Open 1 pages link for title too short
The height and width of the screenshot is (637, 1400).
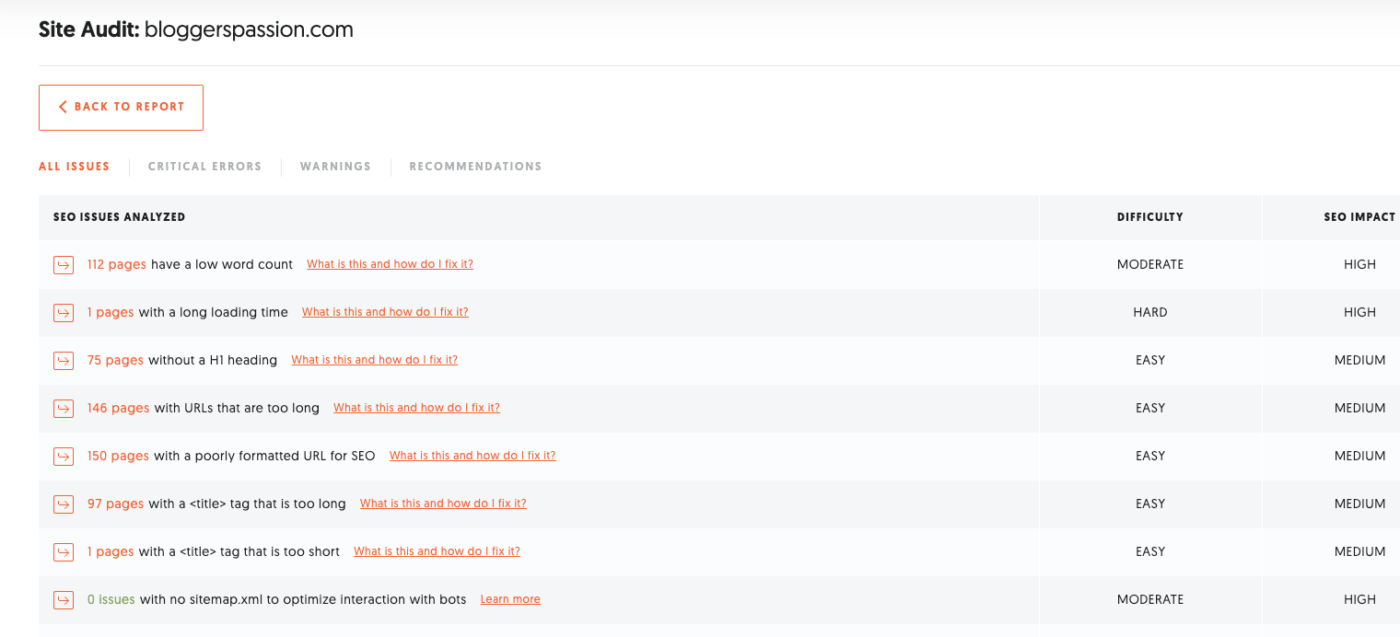coord(110,552)
